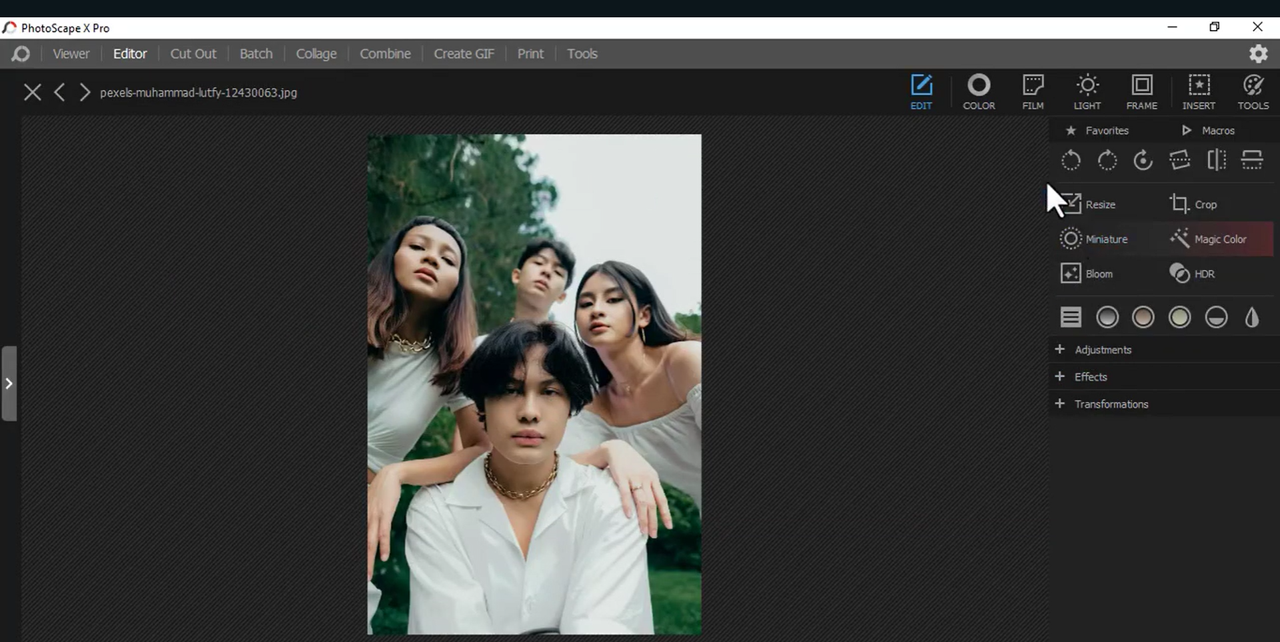Select the Resize tool

pos(1088,204)
